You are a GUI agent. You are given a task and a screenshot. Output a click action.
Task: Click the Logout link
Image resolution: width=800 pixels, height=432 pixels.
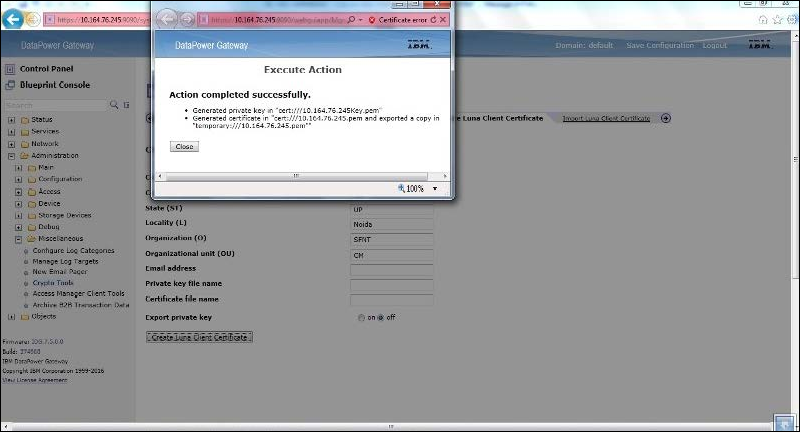point(714,45)
